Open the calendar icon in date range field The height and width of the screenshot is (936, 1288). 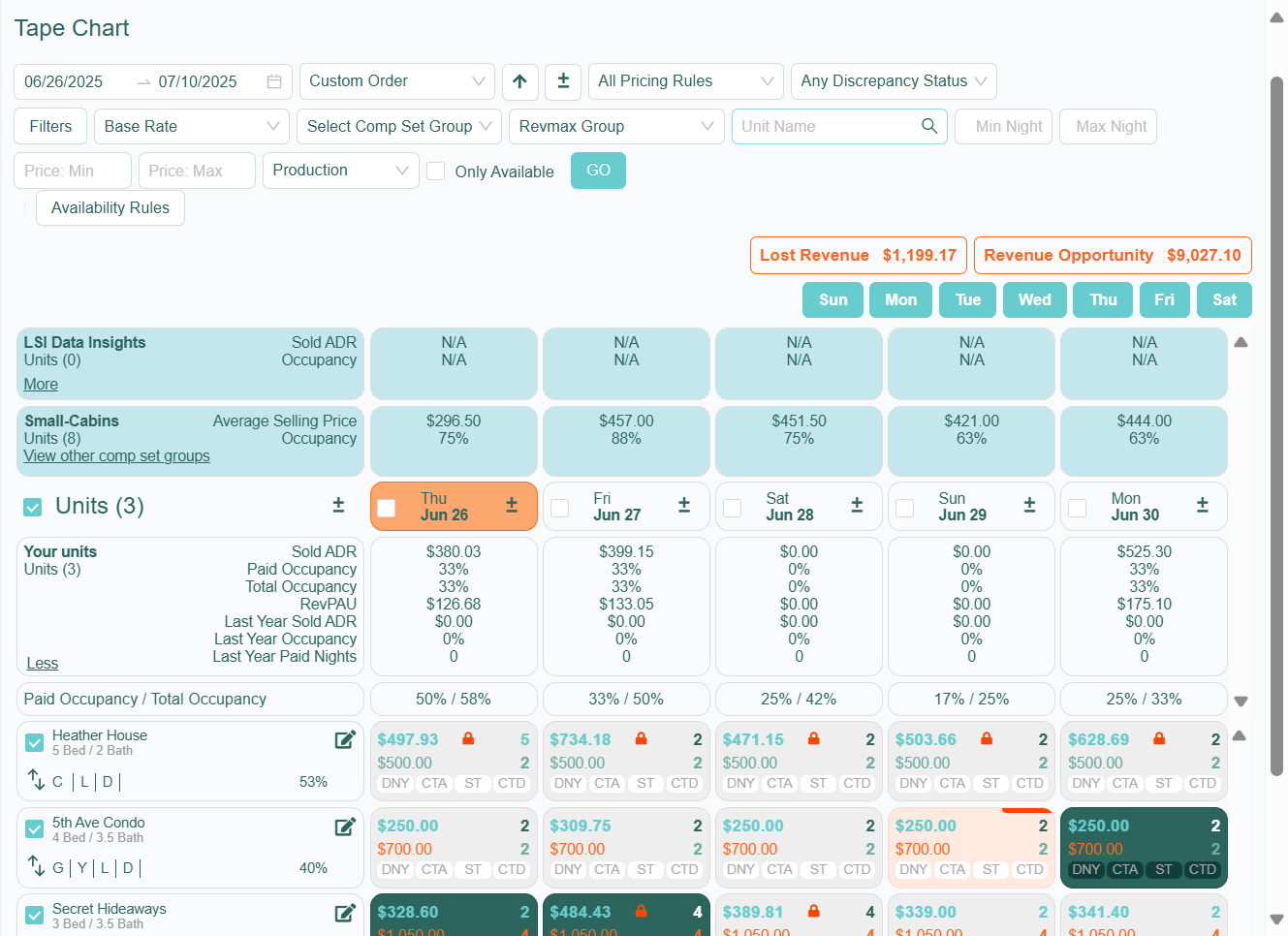274,81
